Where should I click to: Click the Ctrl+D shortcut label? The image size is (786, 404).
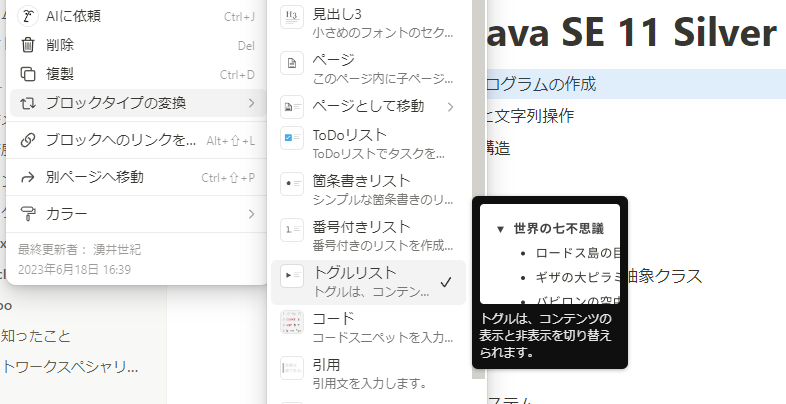pos(237,75)
